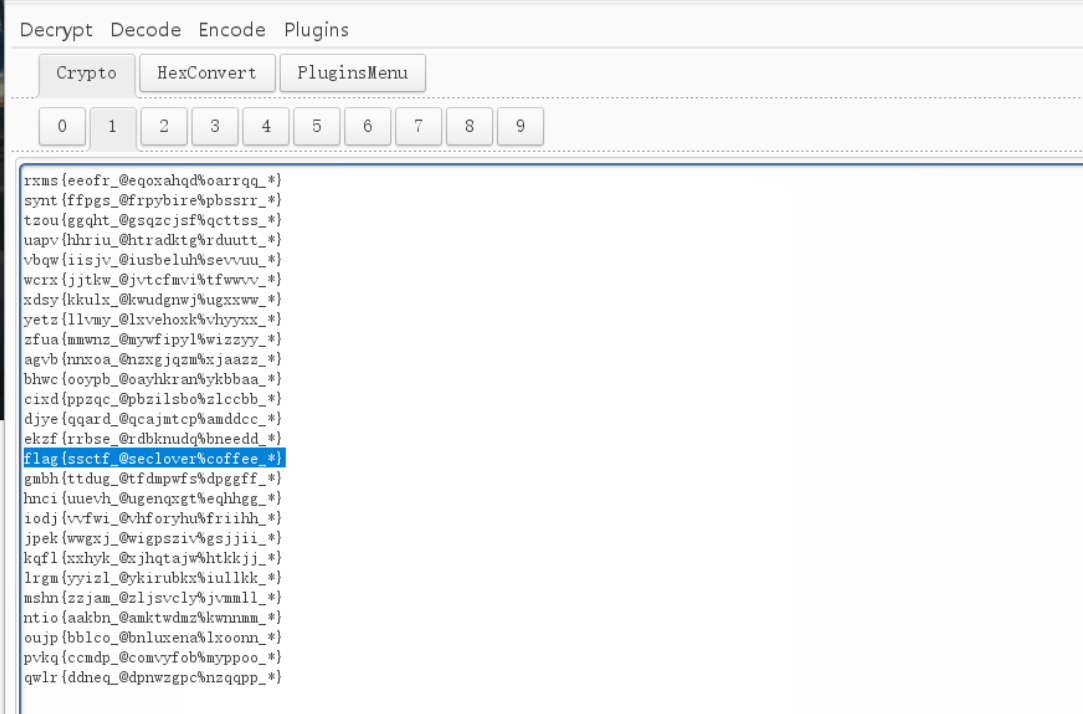1083x714 pixels.
Task: Click the line starting with agvb{nnxoa
Action: coord(153,359)
